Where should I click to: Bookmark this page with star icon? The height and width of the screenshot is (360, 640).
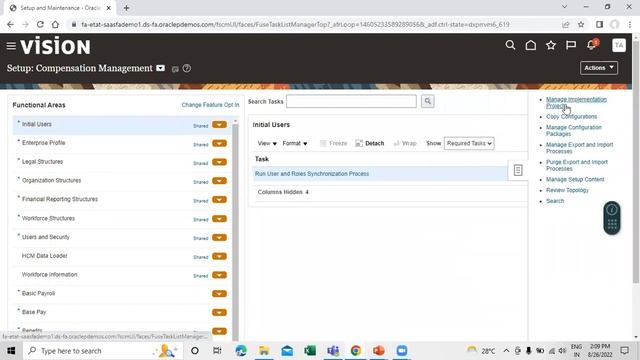581,24
